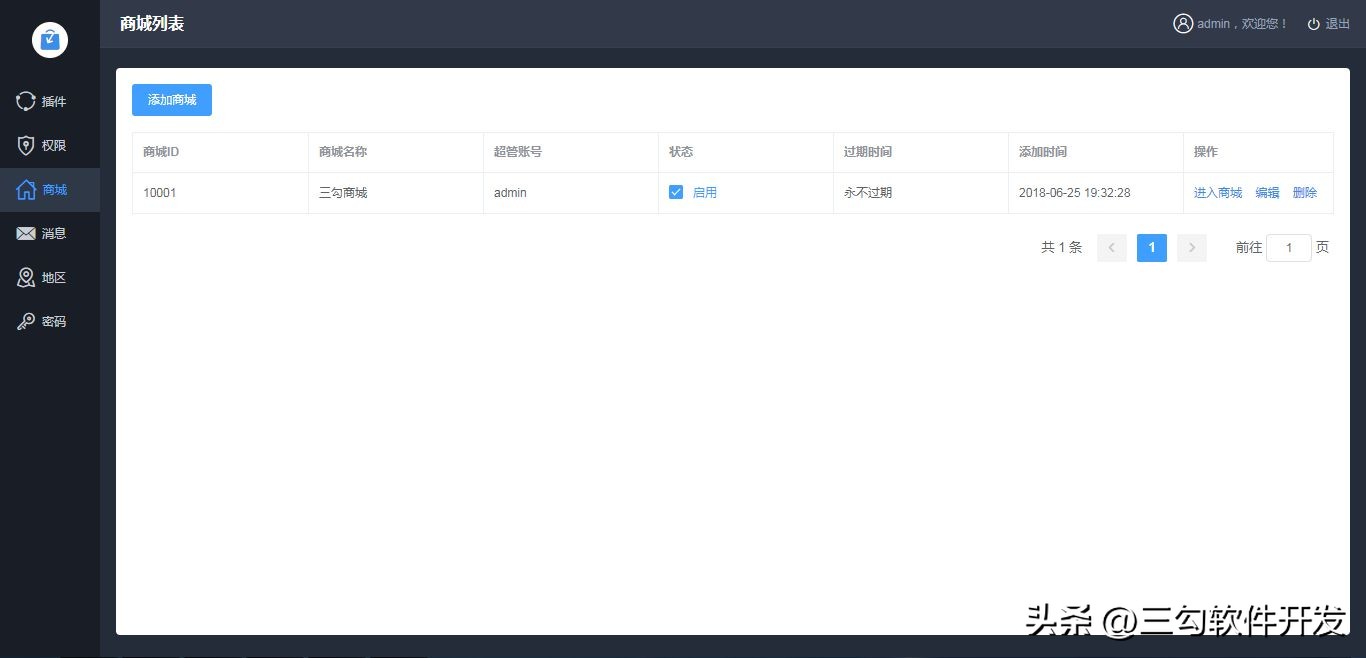Toggle the 启用 status checkbox for 三勾商城
The image size is (1366, 658).
[676, 191]
